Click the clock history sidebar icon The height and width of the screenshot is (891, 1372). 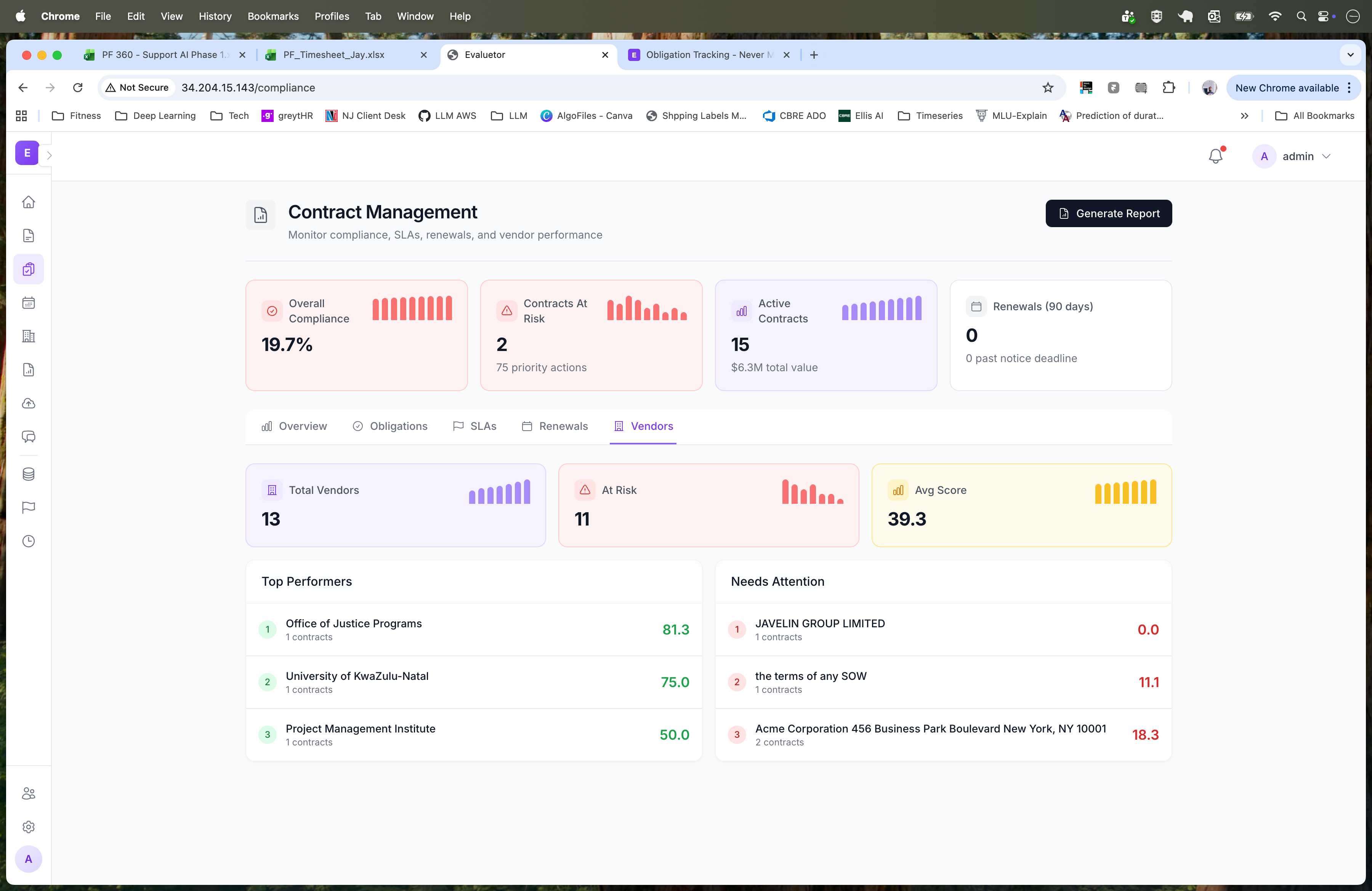[28, 541]
